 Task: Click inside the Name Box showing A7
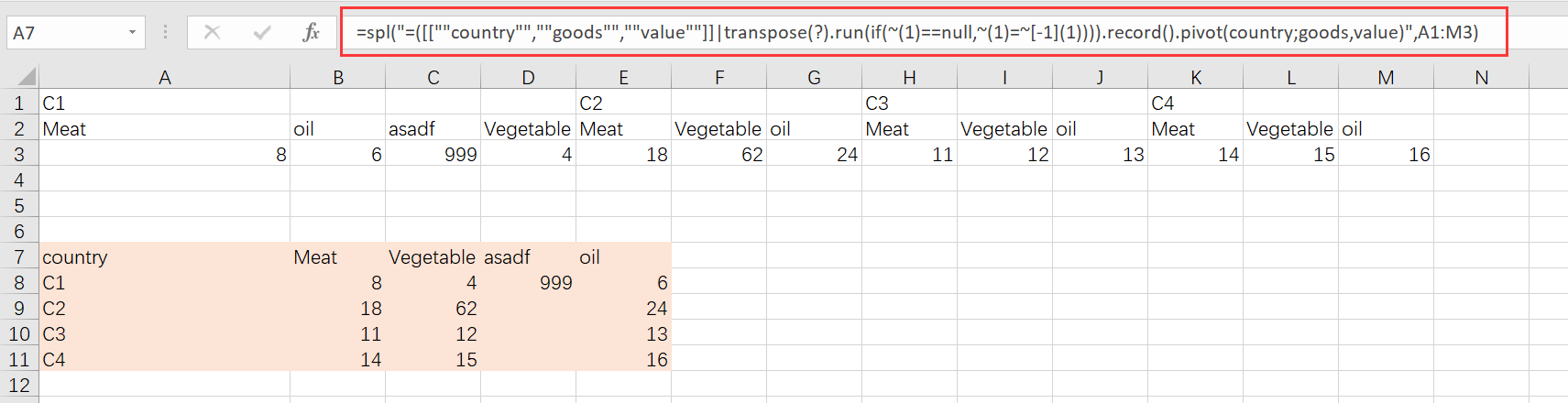[64, 33]
